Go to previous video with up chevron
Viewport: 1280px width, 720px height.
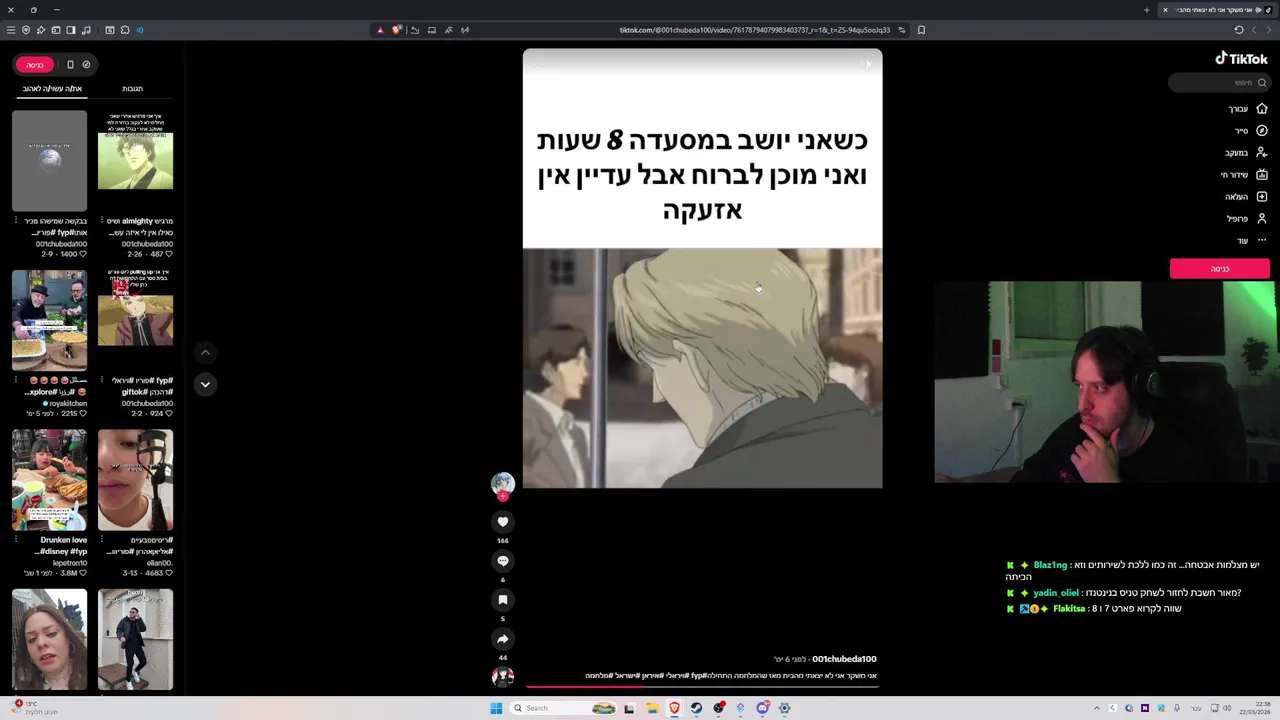pyautogui.click(x=205, y=352)
